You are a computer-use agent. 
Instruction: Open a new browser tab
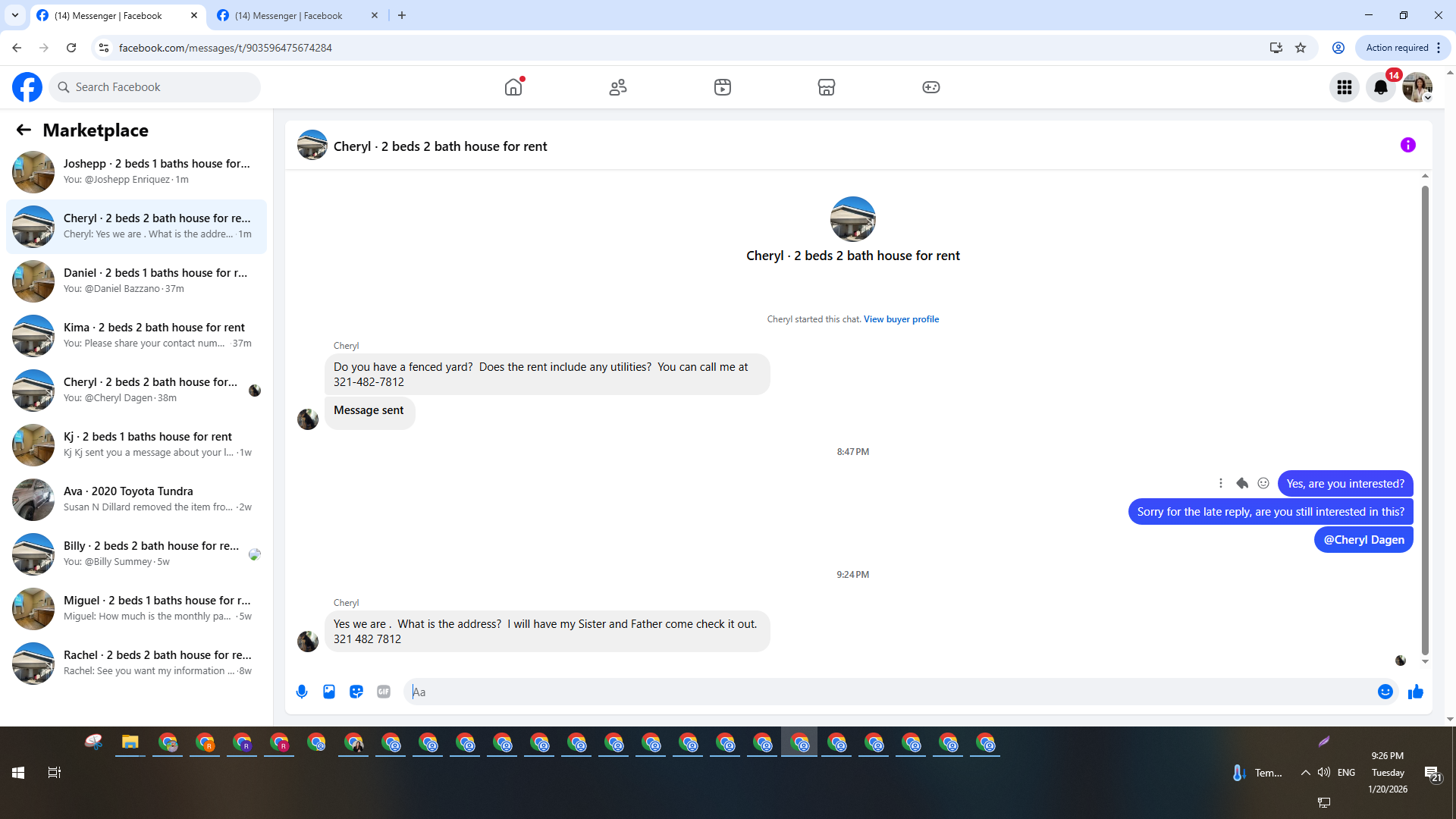click(x=402, y=15)
